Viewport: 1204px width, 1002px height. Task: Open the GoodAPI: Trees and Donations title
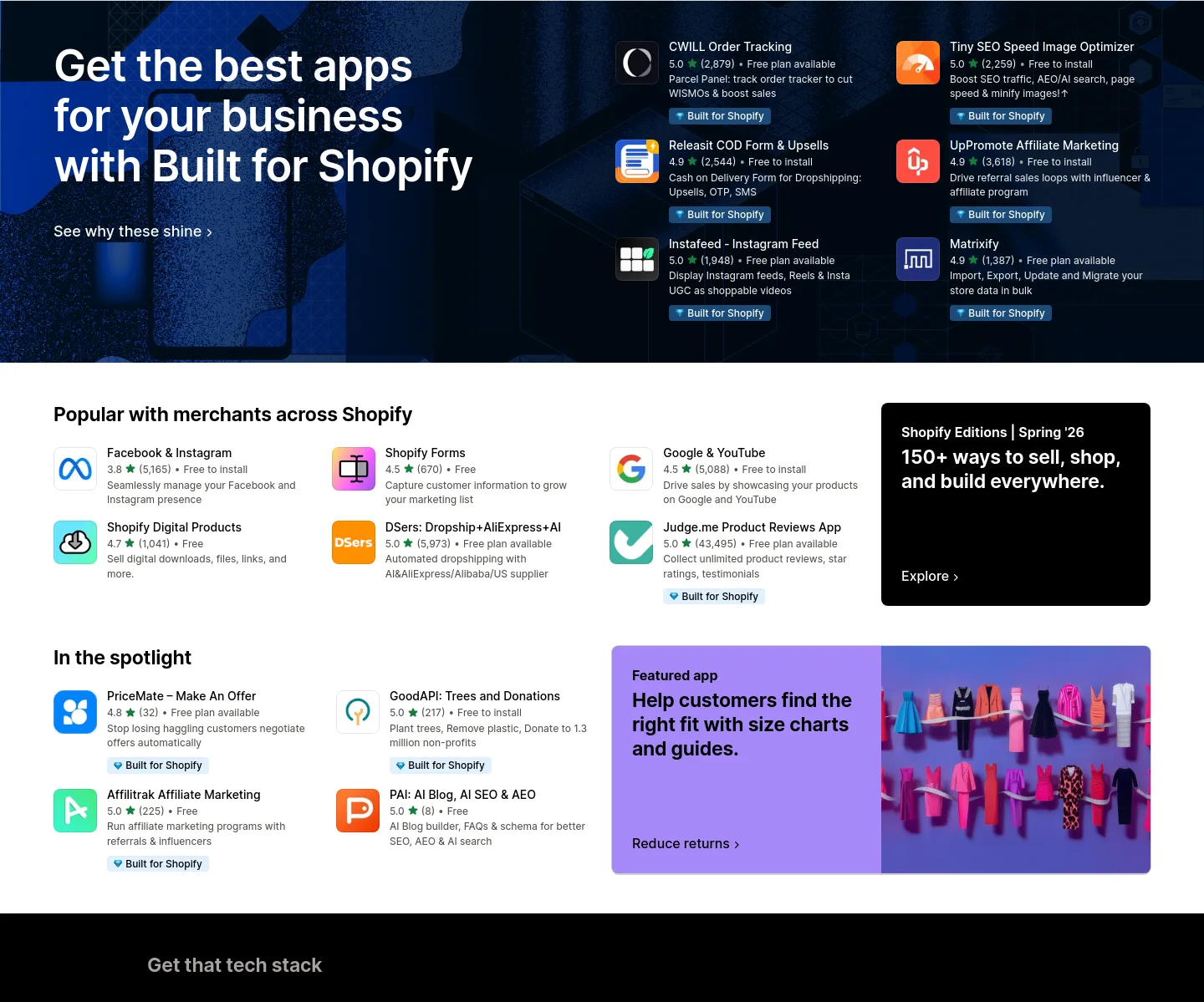474,696
